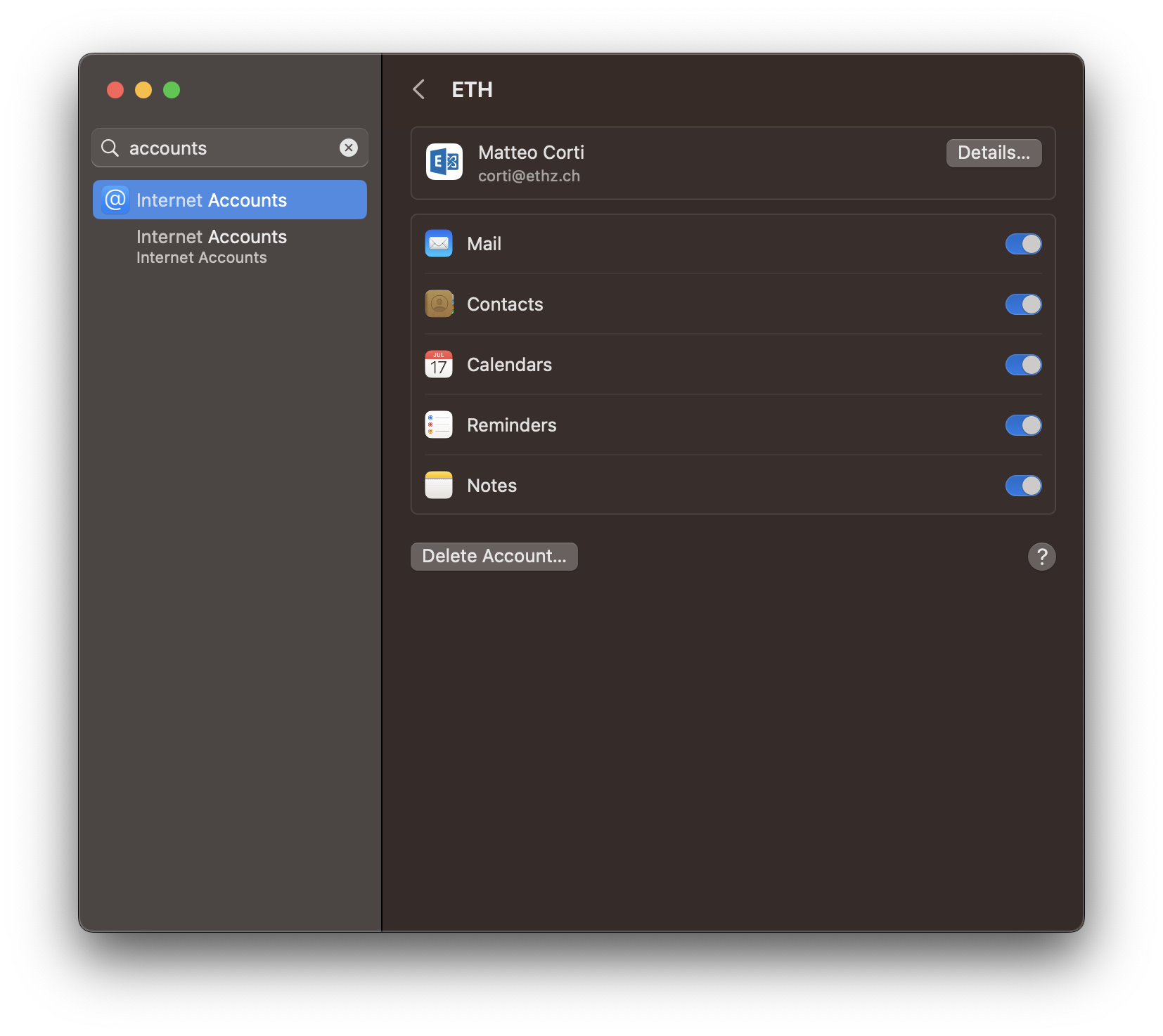The height and width of the screenshot is (1036, 1163).
Task: Minimize the window with the yellow button
Action: (143, 90)
